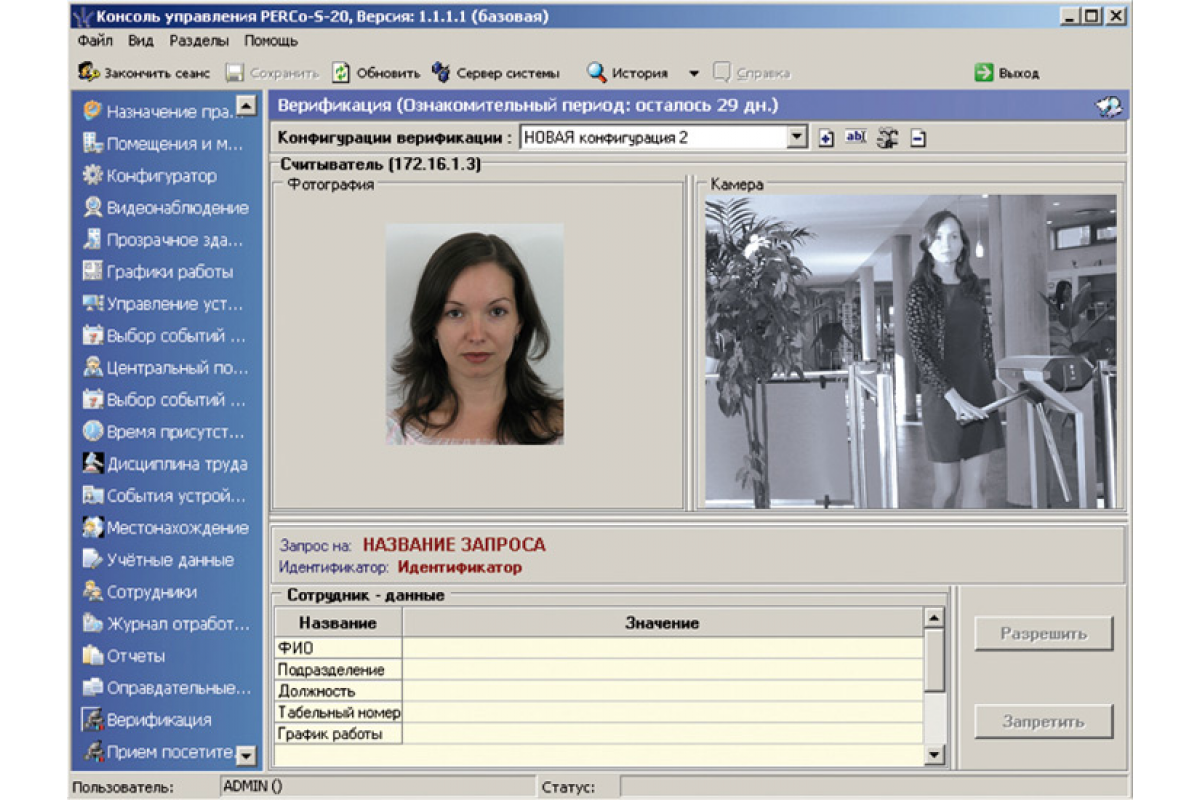The height and width of the screenshot is (800, 1200).
Task: Open the Разделы menu
Action: (x=199, y=41)
